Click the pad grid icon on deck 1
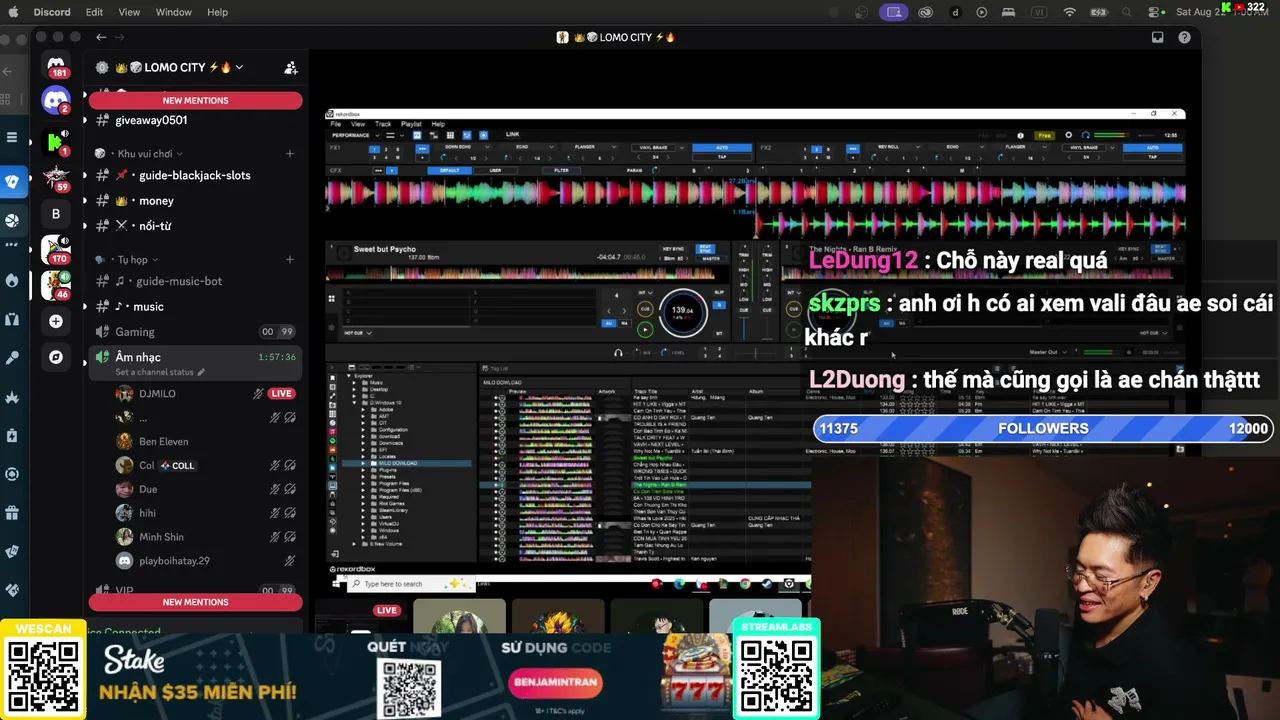Viewport: 1280px width, 720px height. click(332, 298)
